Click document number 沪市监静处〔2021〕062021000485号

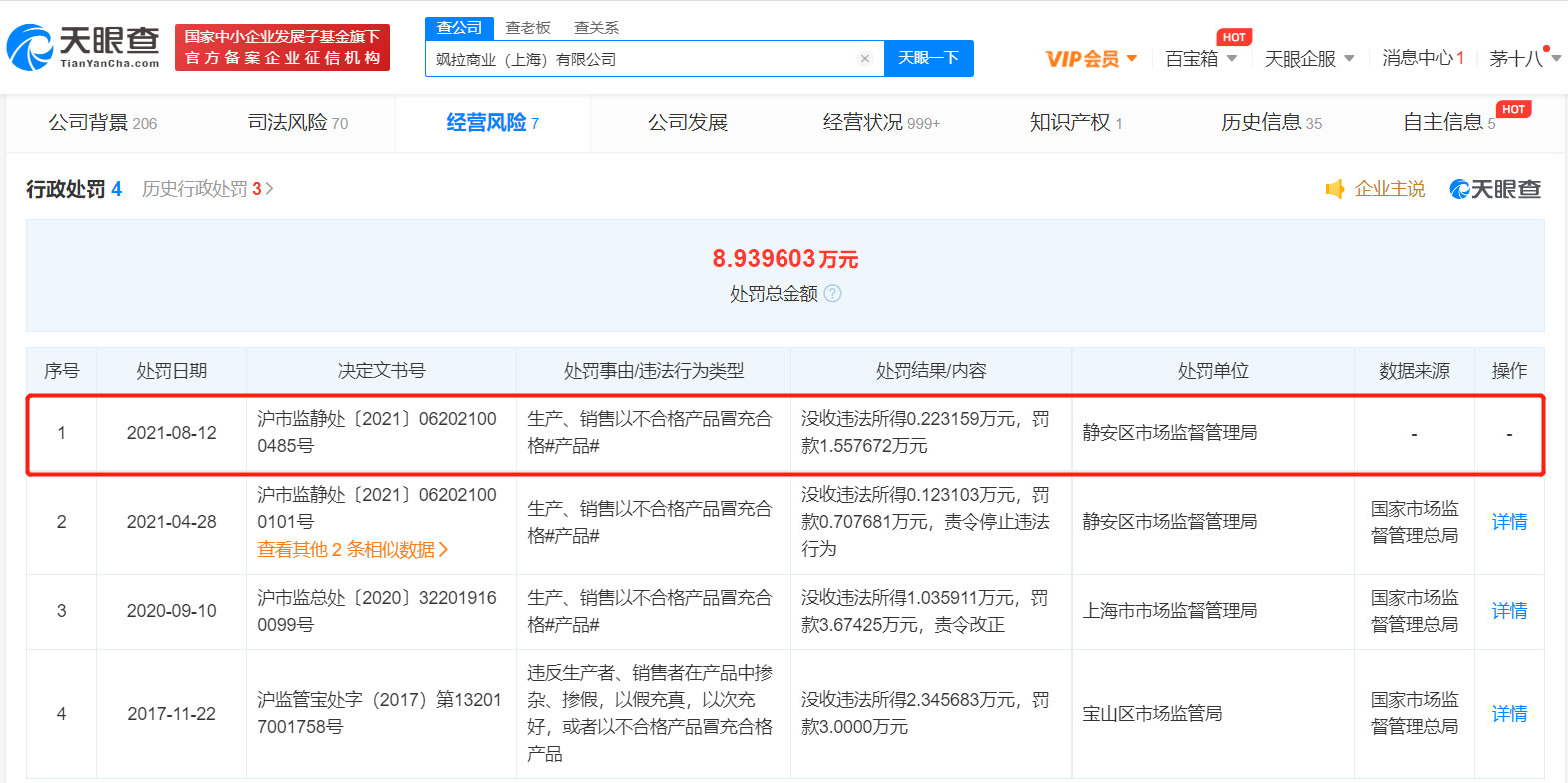377,432
